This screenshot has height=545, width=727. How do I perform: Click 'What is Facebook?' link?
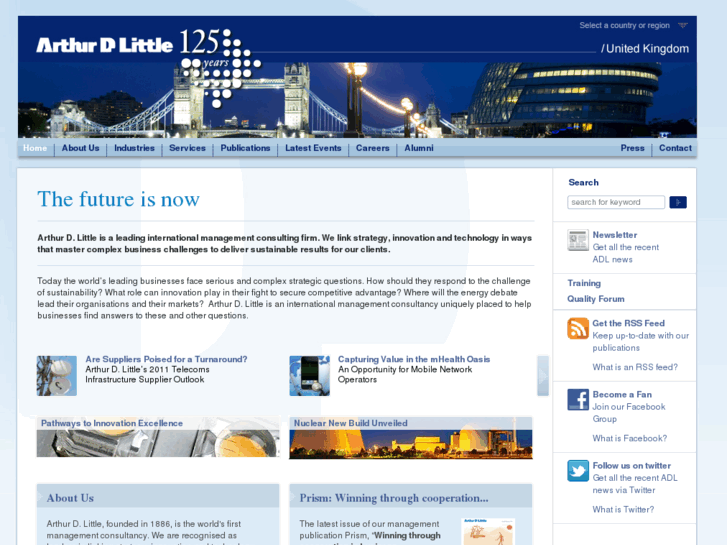coord(629,438)
